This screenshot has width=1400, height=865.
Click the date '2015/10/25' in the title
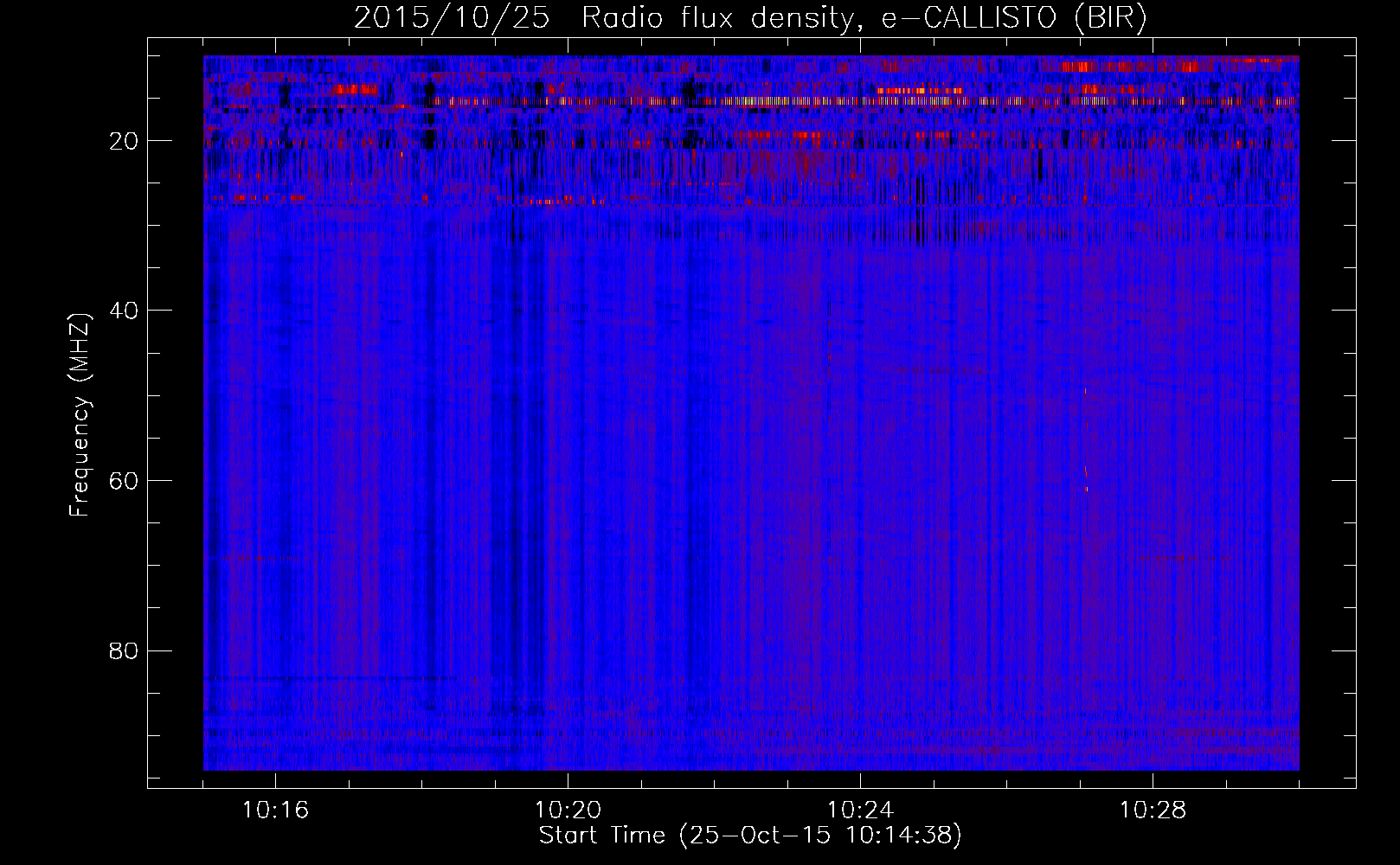(x=451, y=18)
